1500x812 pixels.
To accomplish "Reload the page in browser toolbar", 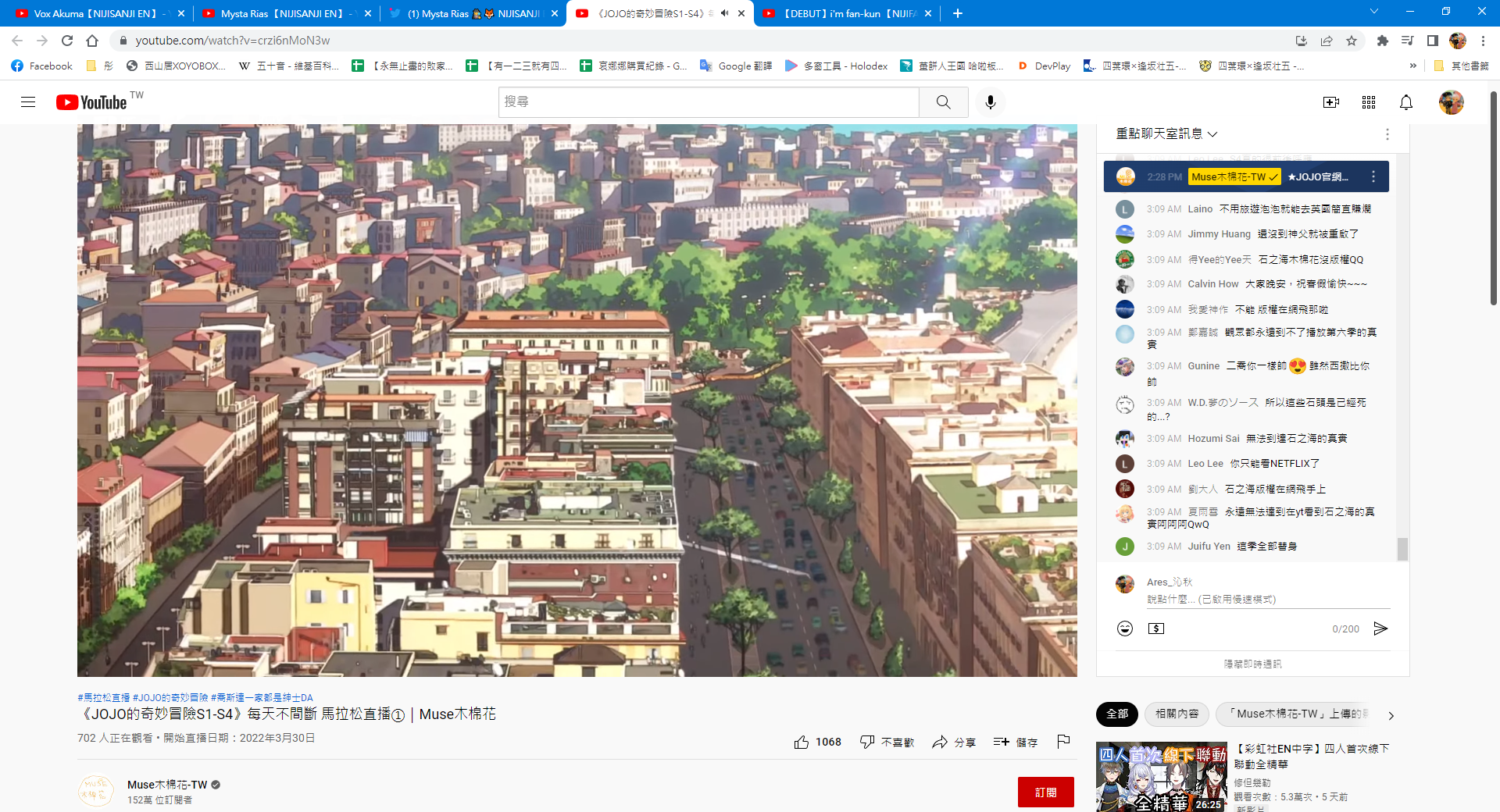I will click(67, 41).
